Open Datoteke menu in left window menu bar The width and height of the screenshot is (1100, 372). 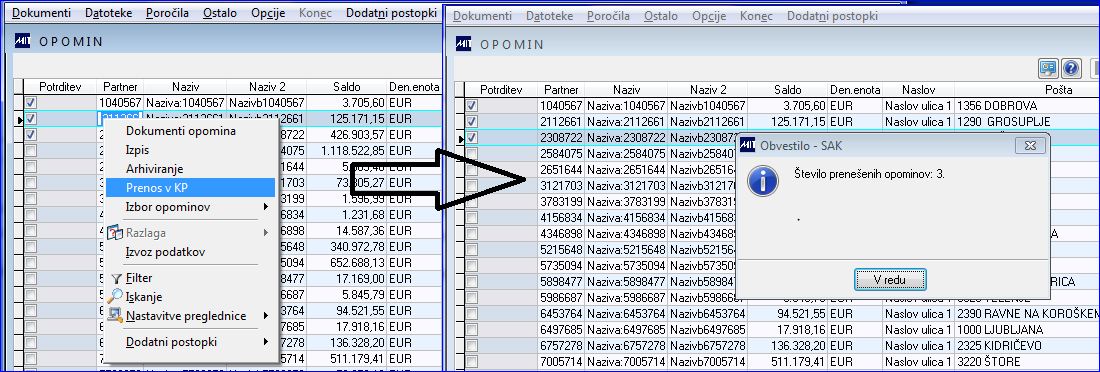coord(109,13)
